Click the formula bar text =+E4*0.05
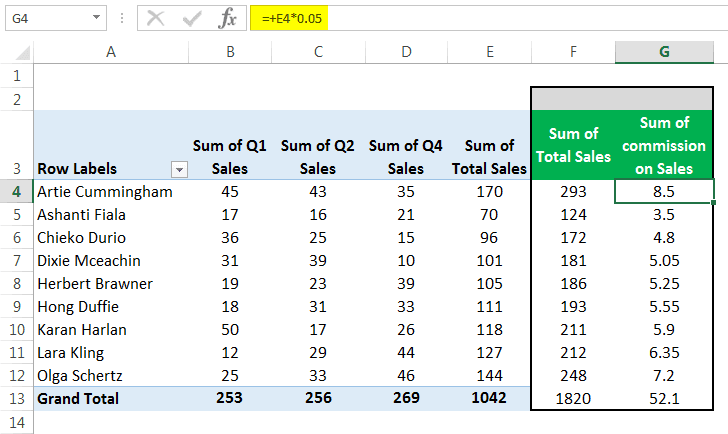 click(x=292, y=19)
